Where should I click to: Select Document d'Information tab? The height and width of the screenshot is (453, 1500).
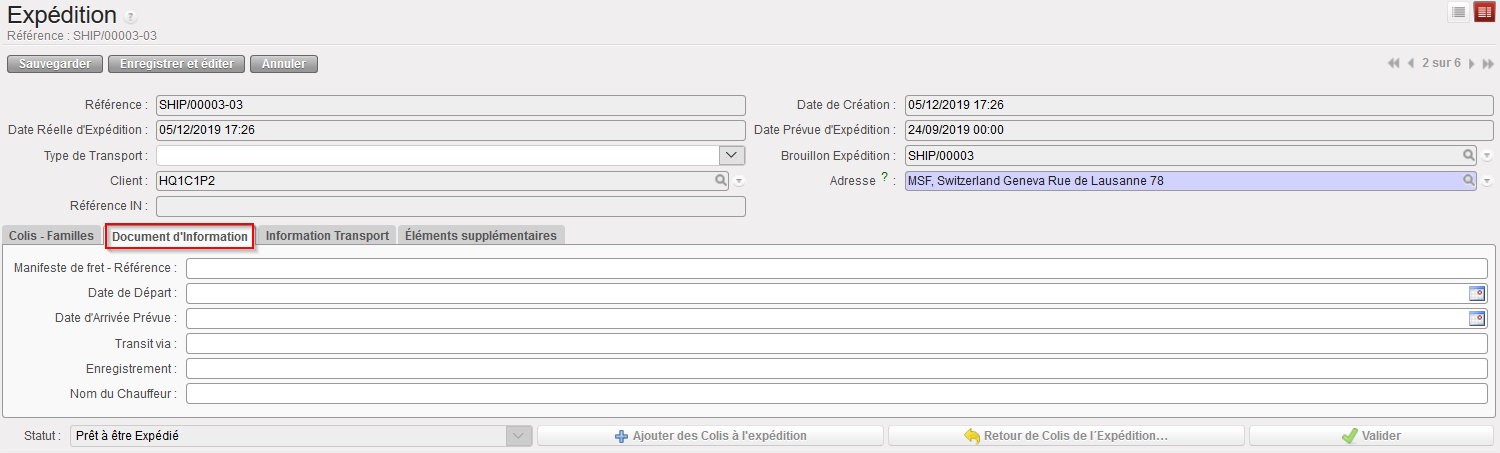click(180, 237)
